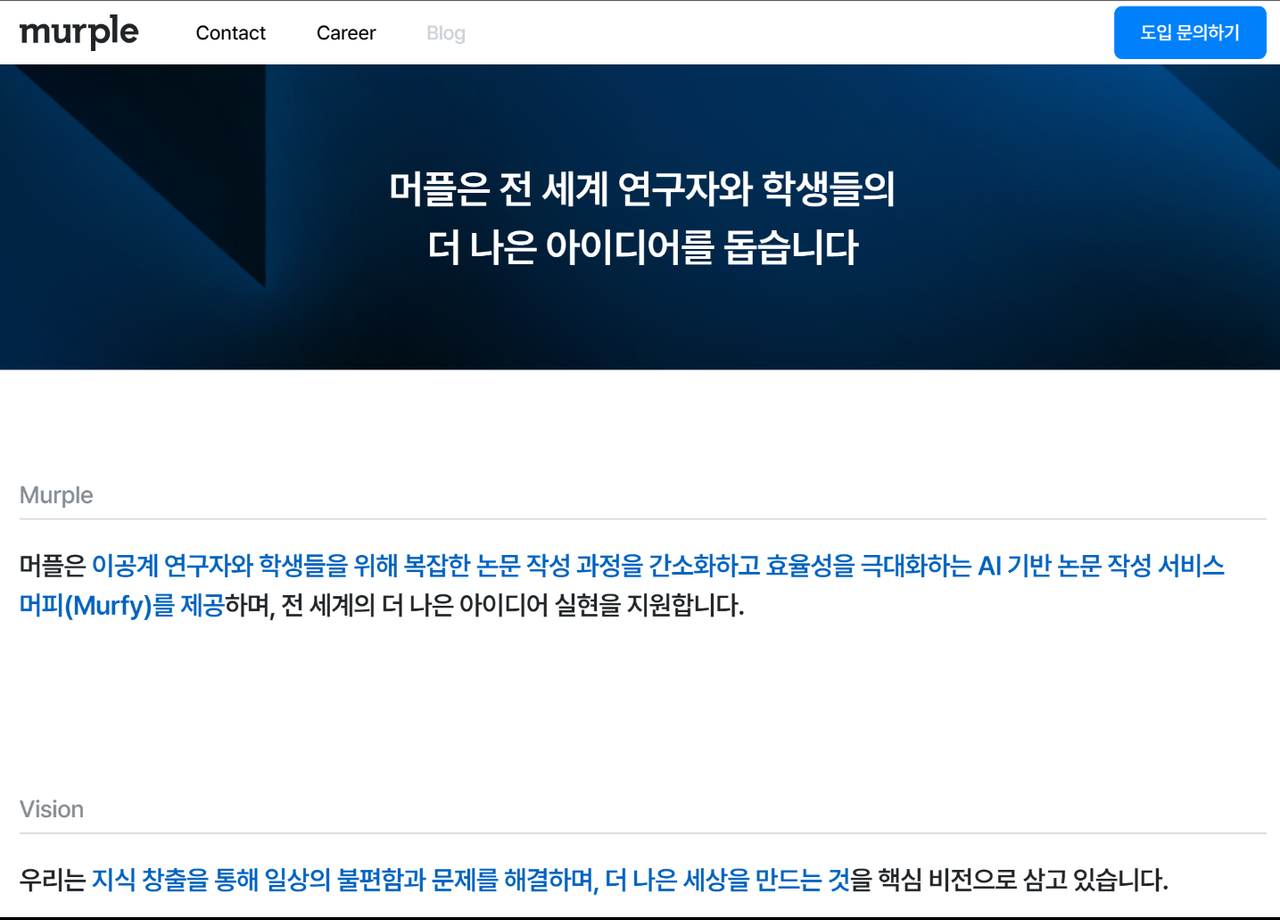The width and height of the screenshot is (1280, 920).
Task: Click text 핵심 비전으로 삼고 있습니다
Action: 1022,880
